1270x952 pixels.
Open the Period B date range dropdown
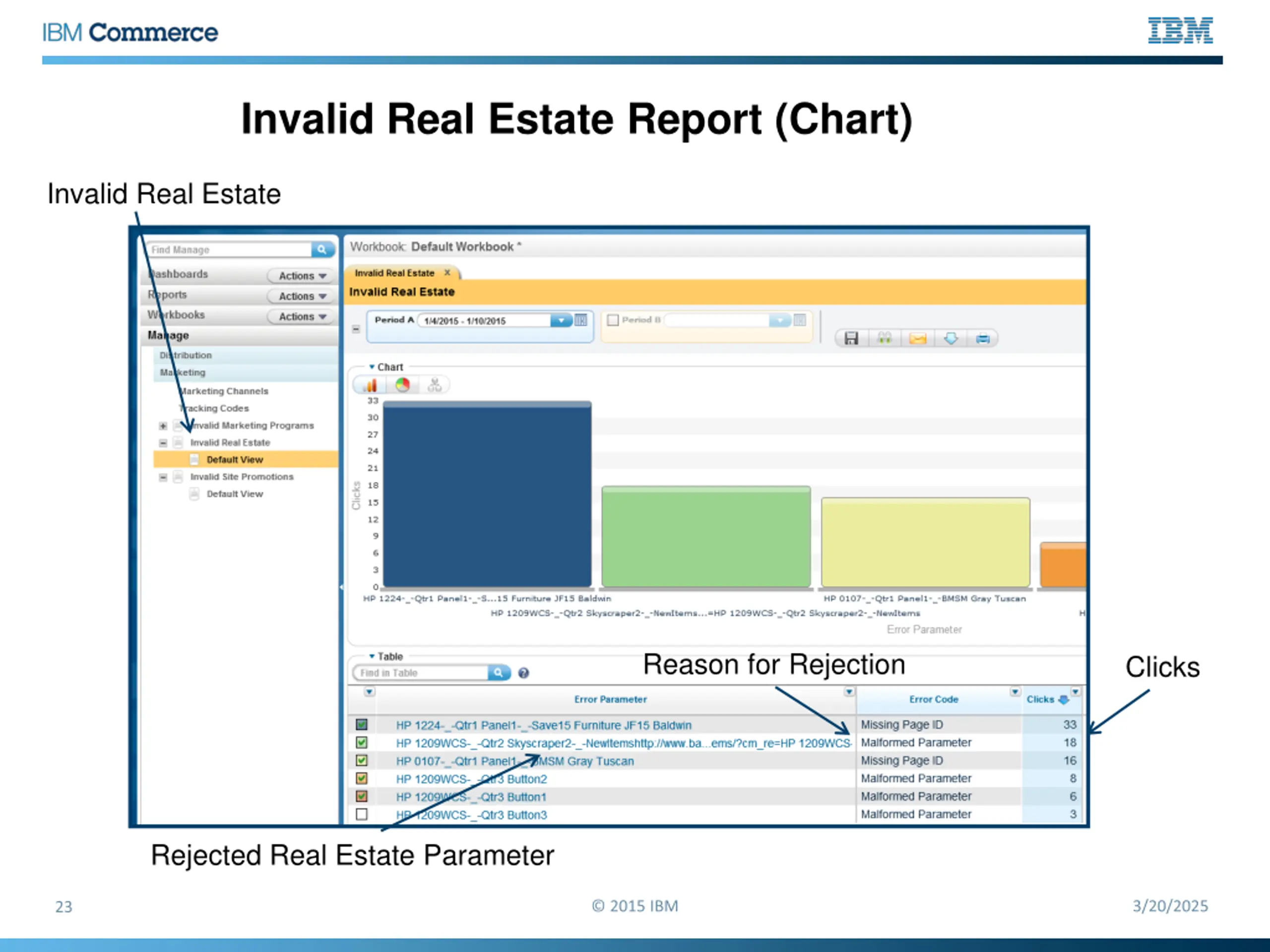(x=780, y=320)
